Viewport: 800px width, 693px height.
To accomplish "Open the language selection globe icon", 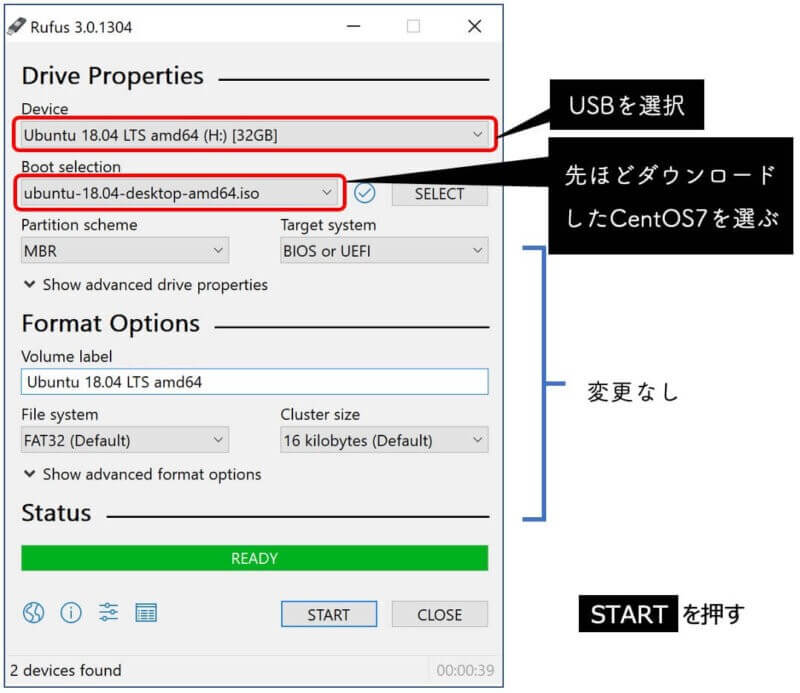I will (34, 612).
